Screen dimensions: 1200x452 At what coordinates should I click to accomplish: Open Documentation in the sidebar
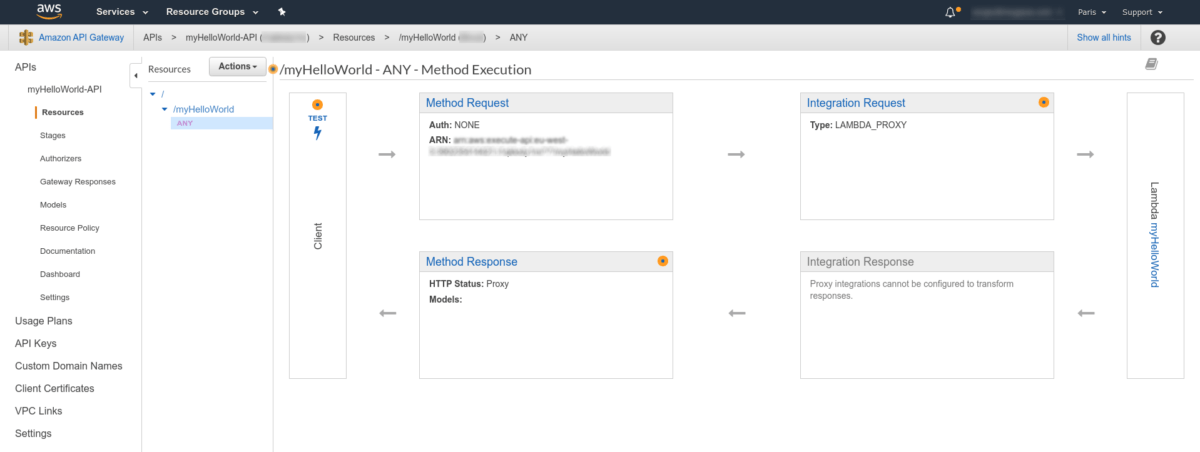pyautogui.click(x=68, y=251)
